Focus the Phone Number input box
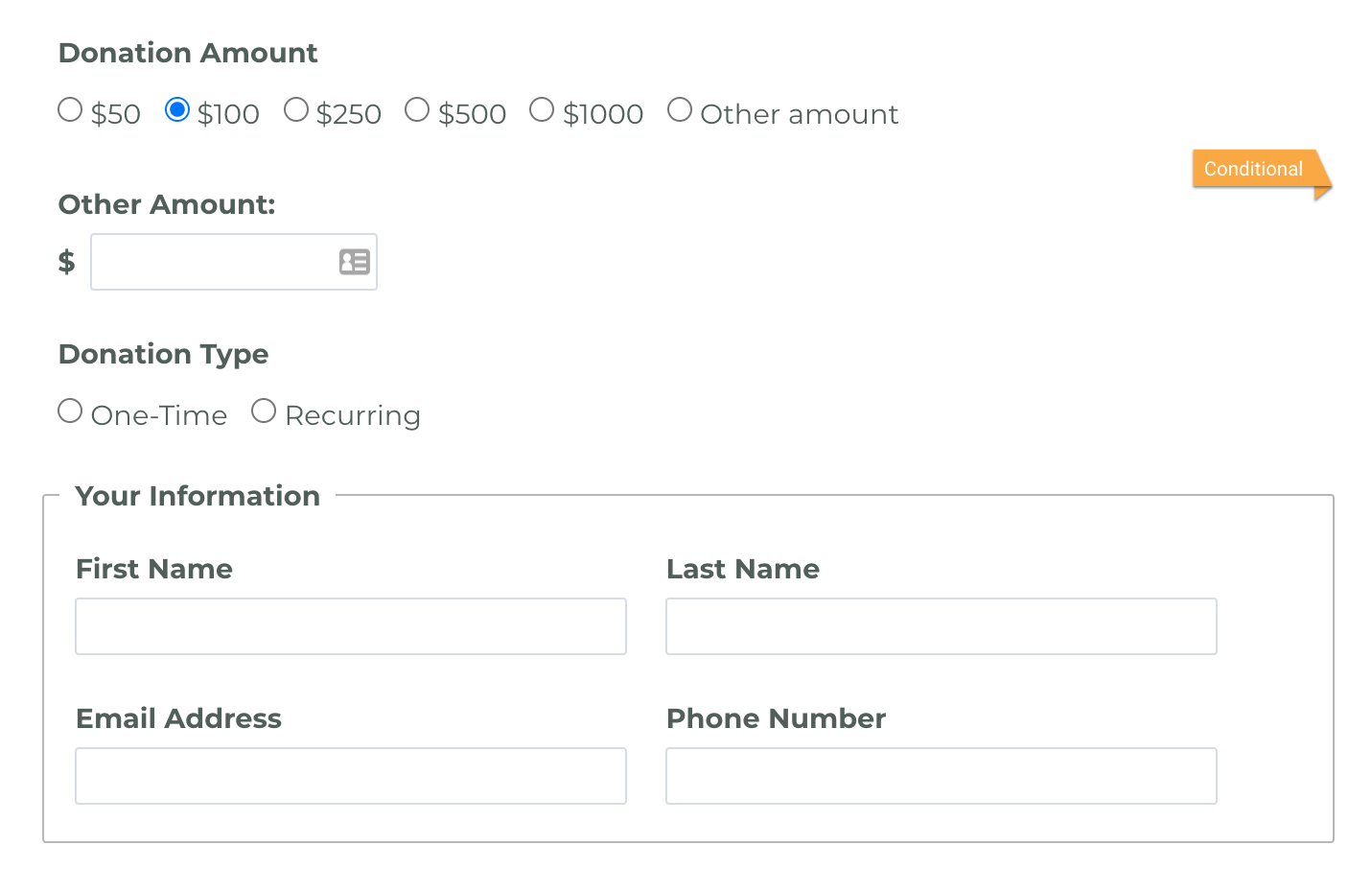The width and height of the screenshot is (1372, 869). [942, 776]
